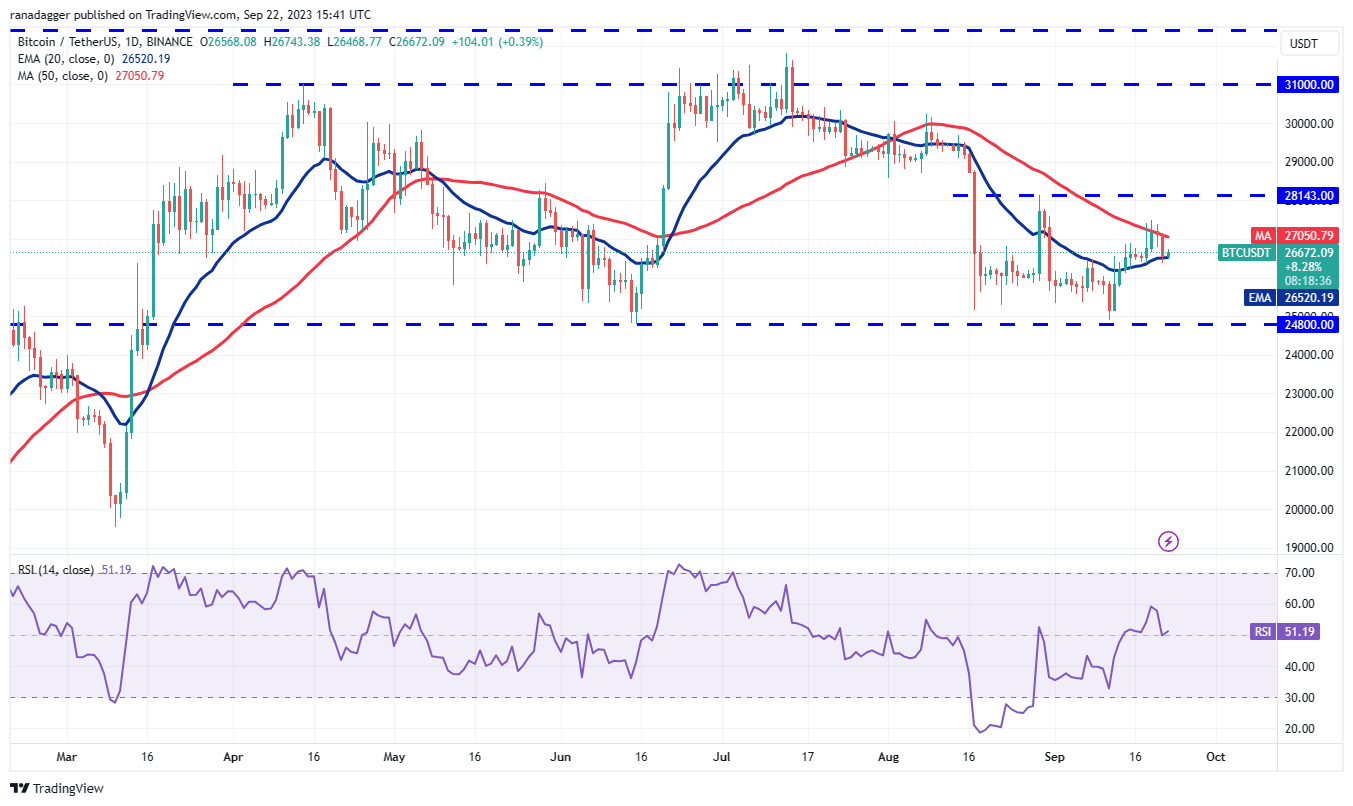Toggle the EMA (20, close, 0) indicator legend
Viewport: 1353px width, 806px height.
coord(65,60)
